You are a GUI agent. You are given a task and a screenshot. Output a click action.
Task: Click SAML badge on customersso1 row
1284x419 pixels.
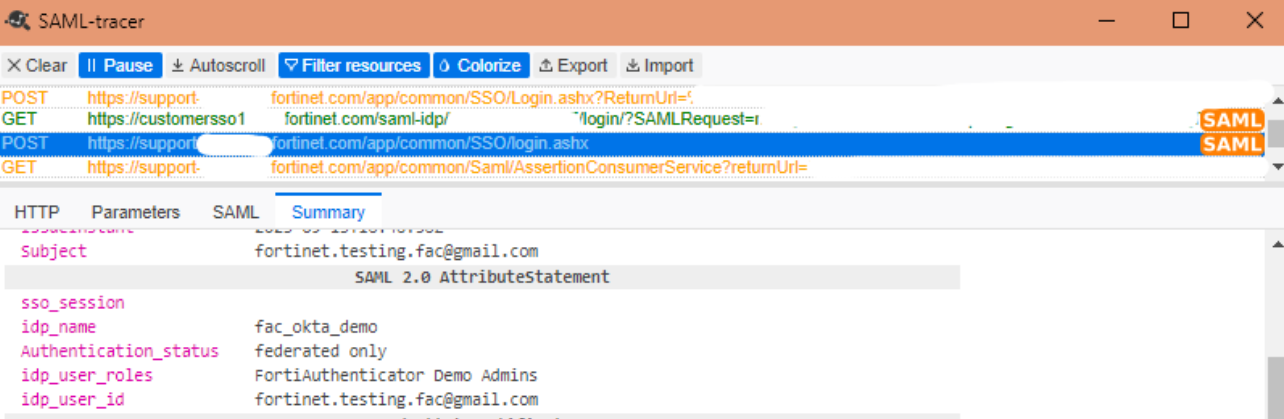click(1232, 121)
